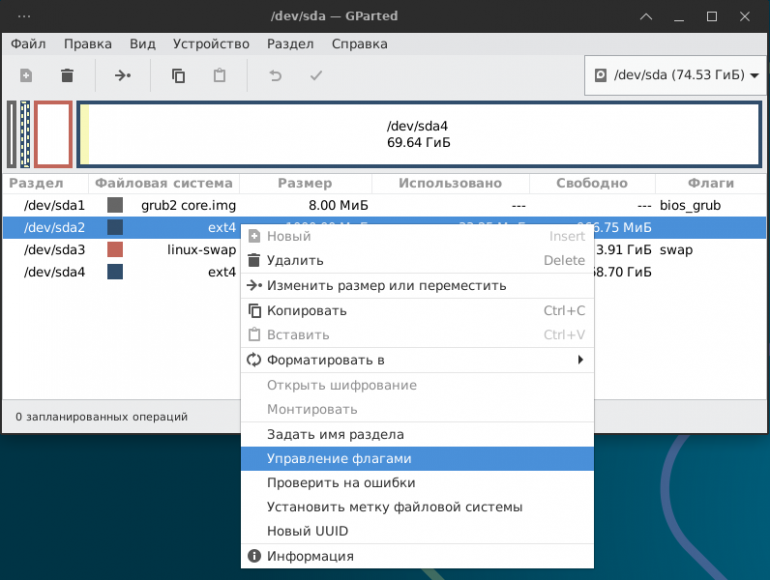Click the copy icon beside Копировать

point(254,310)
